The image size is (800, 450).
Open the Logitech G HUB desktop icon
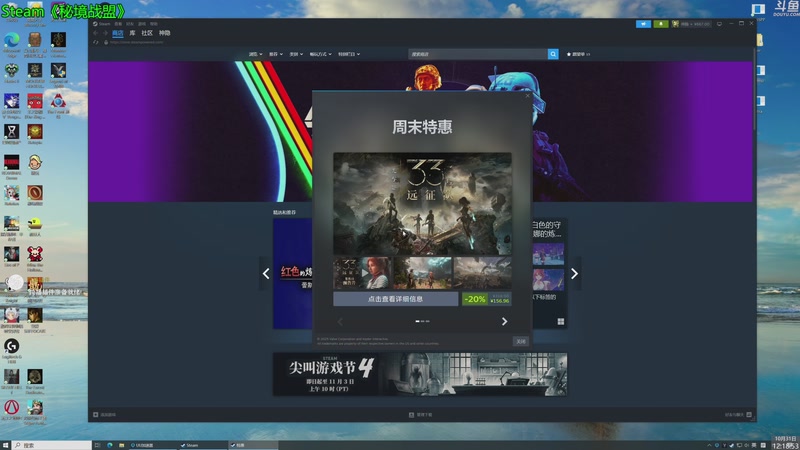[x=12, y=351]
